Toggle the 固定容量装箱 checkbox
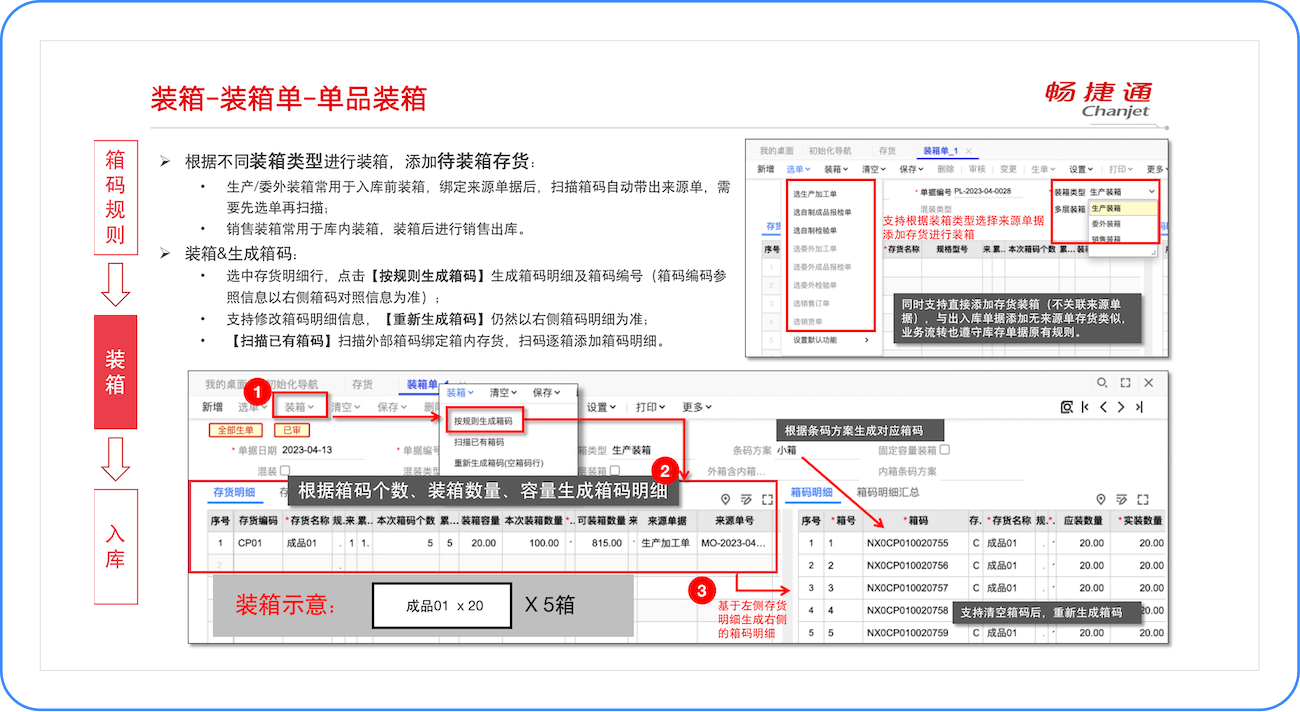The image size is (1300, 712). click(x=944, y=447)
